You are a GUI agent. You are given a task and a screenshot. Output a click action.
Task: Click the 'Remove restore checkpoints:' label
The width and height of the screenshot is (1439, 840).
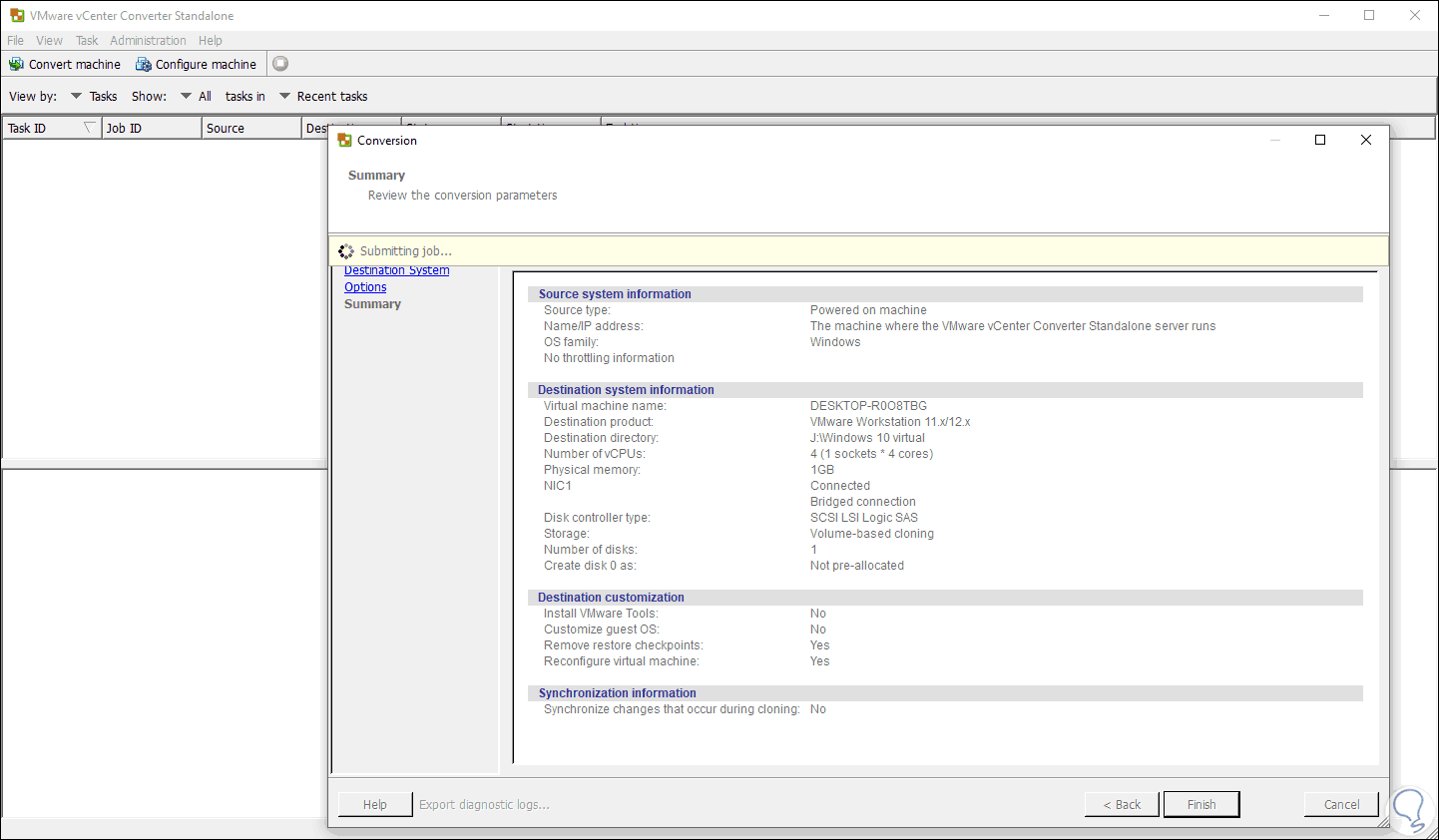(624, 645)
